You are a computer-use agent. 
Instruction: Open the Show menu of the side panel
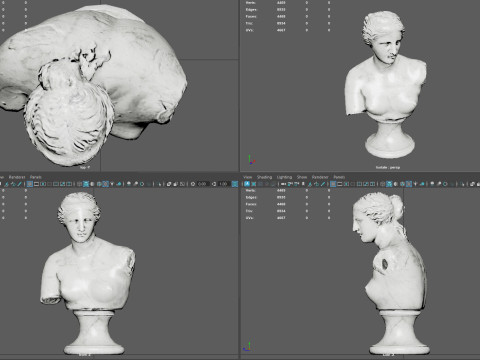[302, 177]
